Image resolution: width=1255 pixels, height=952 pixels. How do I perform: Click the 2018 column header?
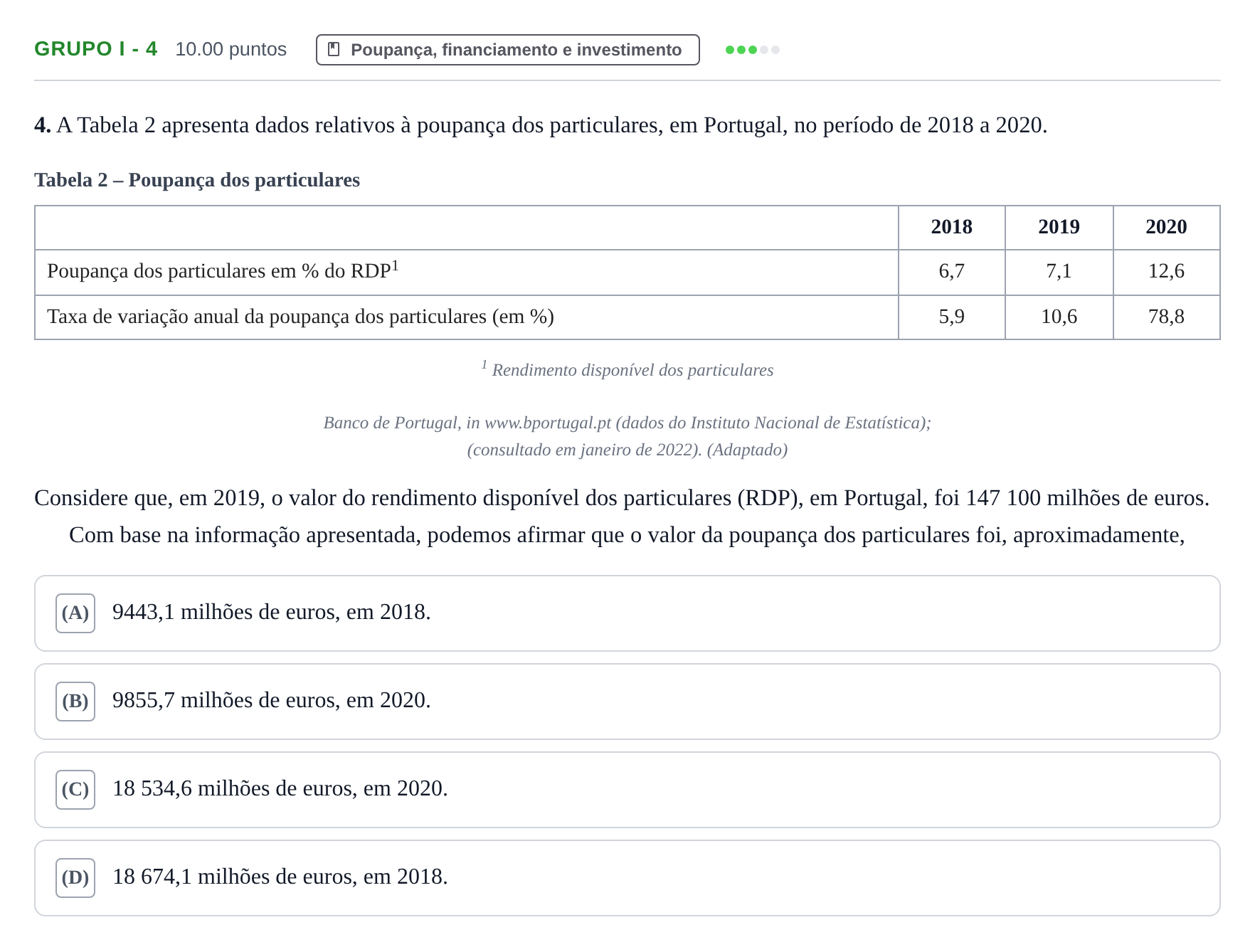point(951,227)
